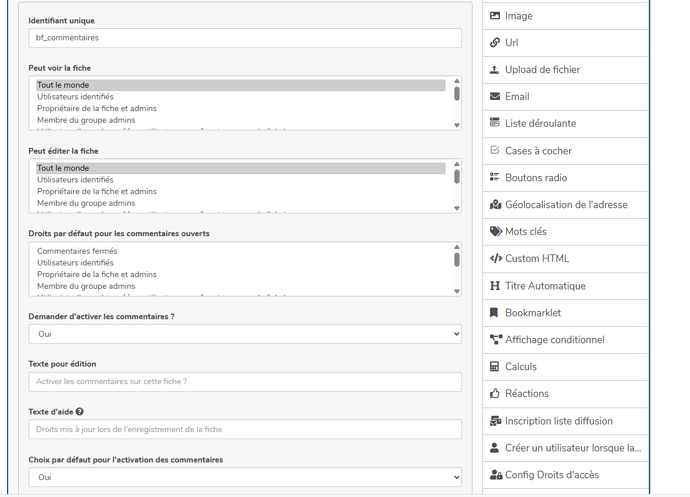Click the Custom HTML code icon
This screenshot has height=497, width=690.
(495, 259)
